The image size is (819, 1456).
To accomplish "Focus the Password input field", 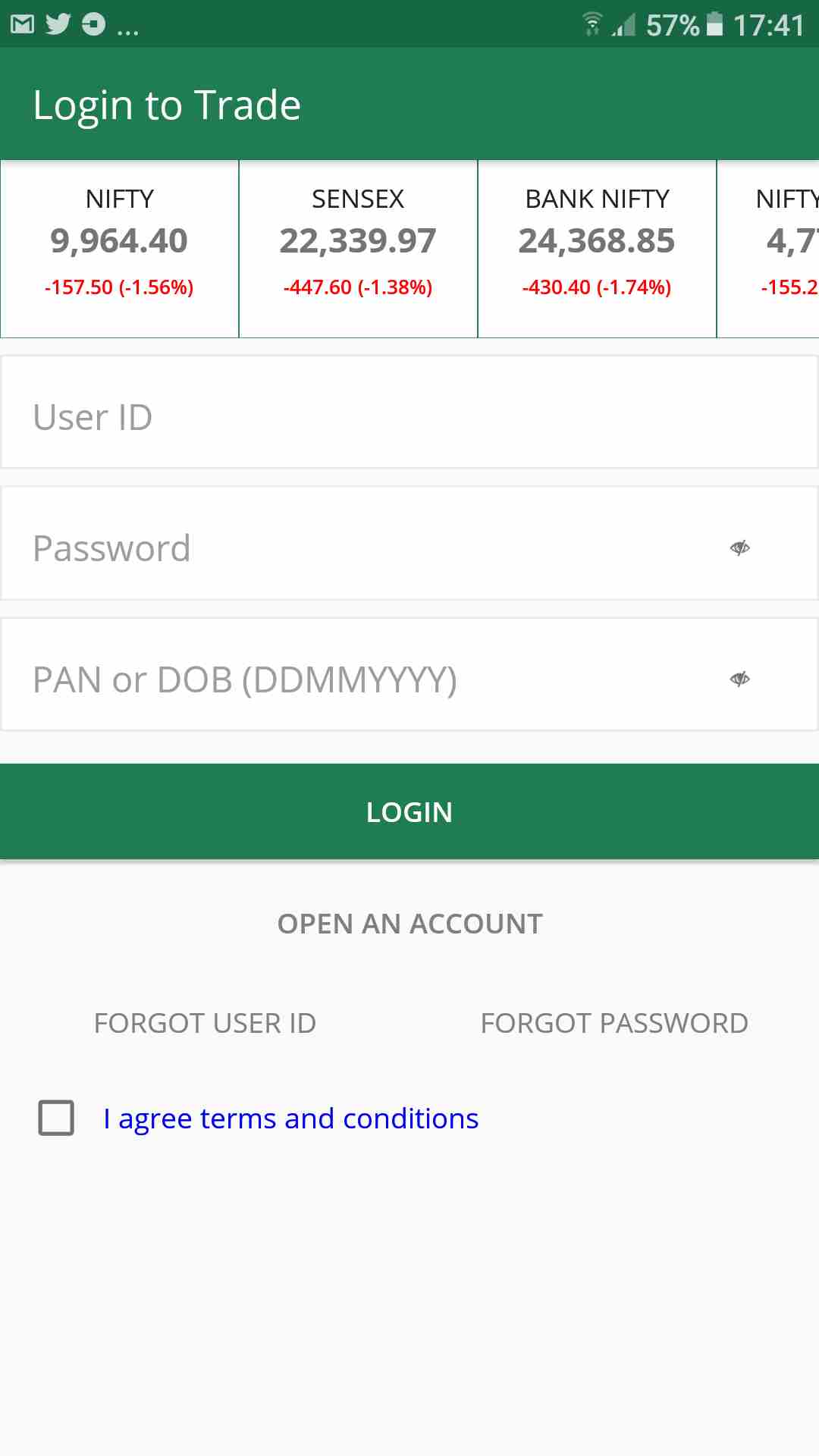I will click(364, 548).
